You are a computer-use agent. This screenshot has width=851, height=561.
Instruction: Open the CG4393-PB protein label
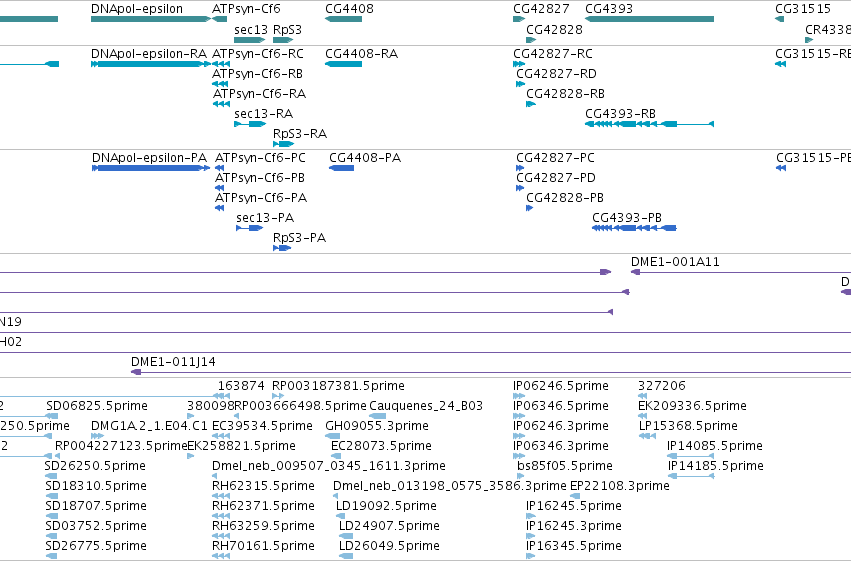coord(627,218)
